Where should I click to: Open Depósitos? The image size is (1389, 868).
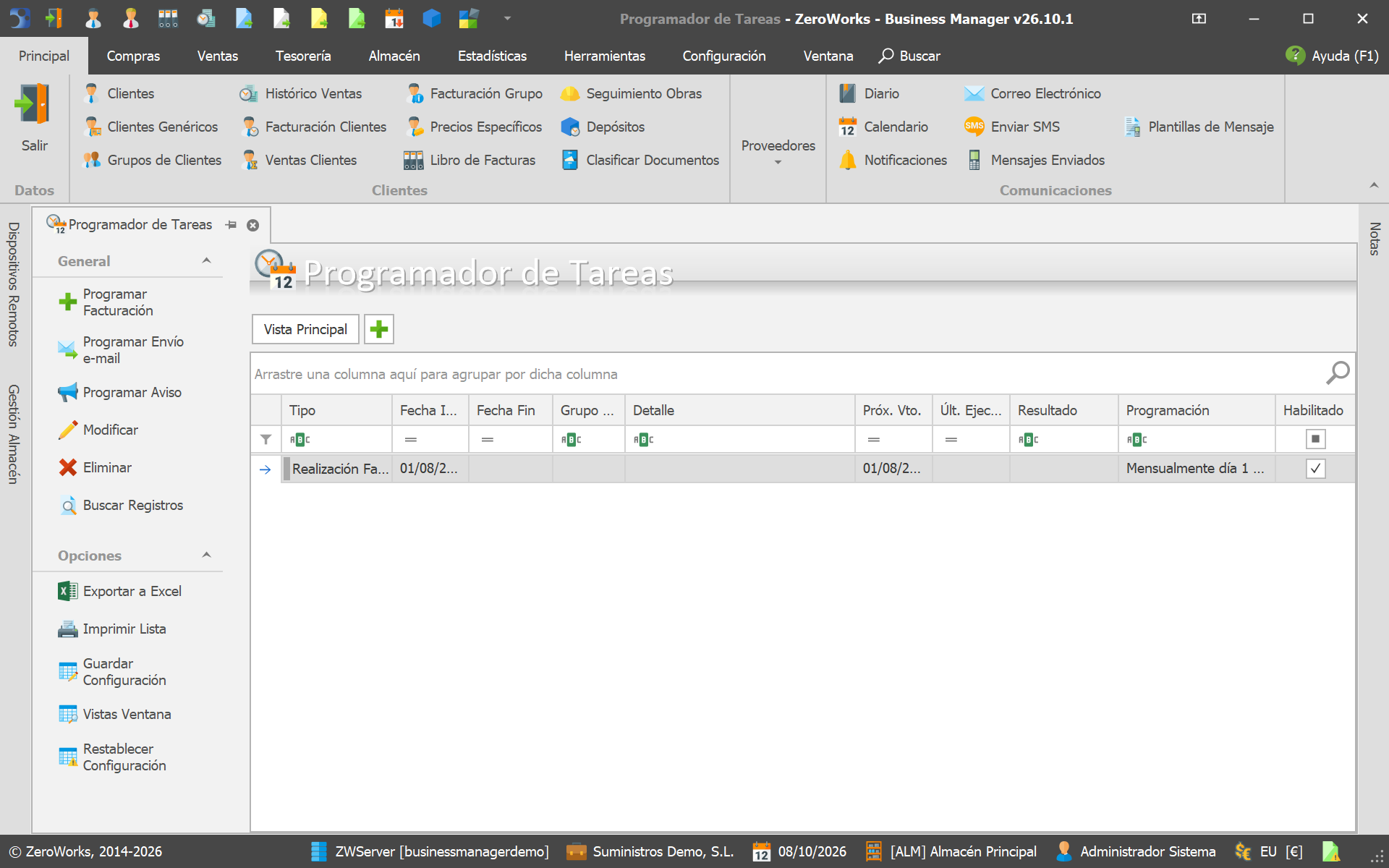coord(603,127)
